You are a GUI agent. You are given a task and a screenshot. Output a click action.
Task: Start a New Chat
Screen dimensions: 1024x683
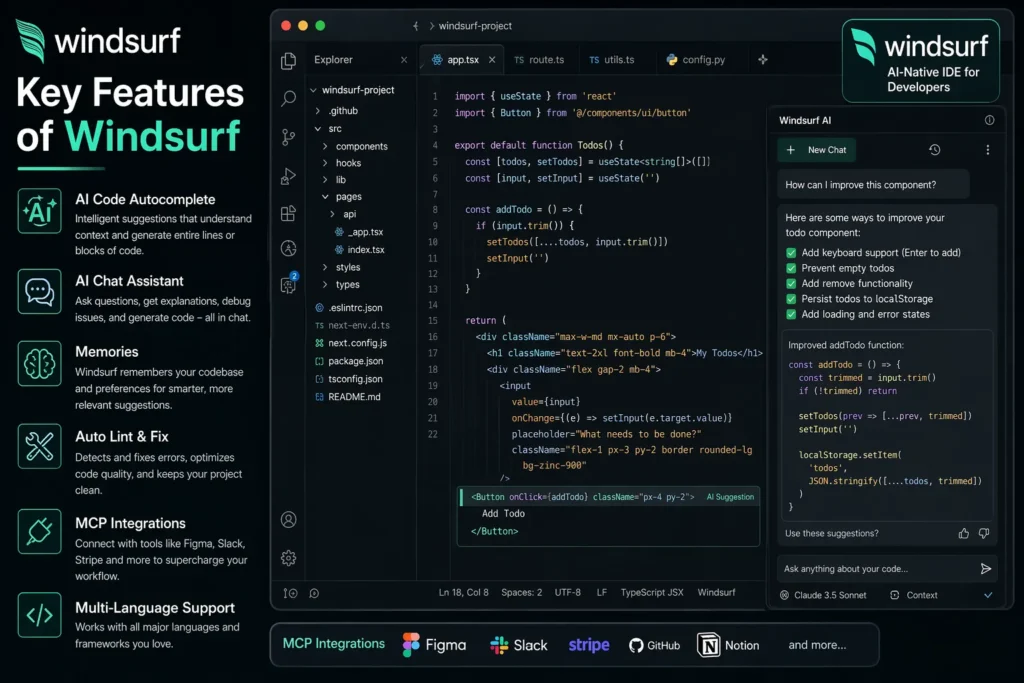[816, 150]
